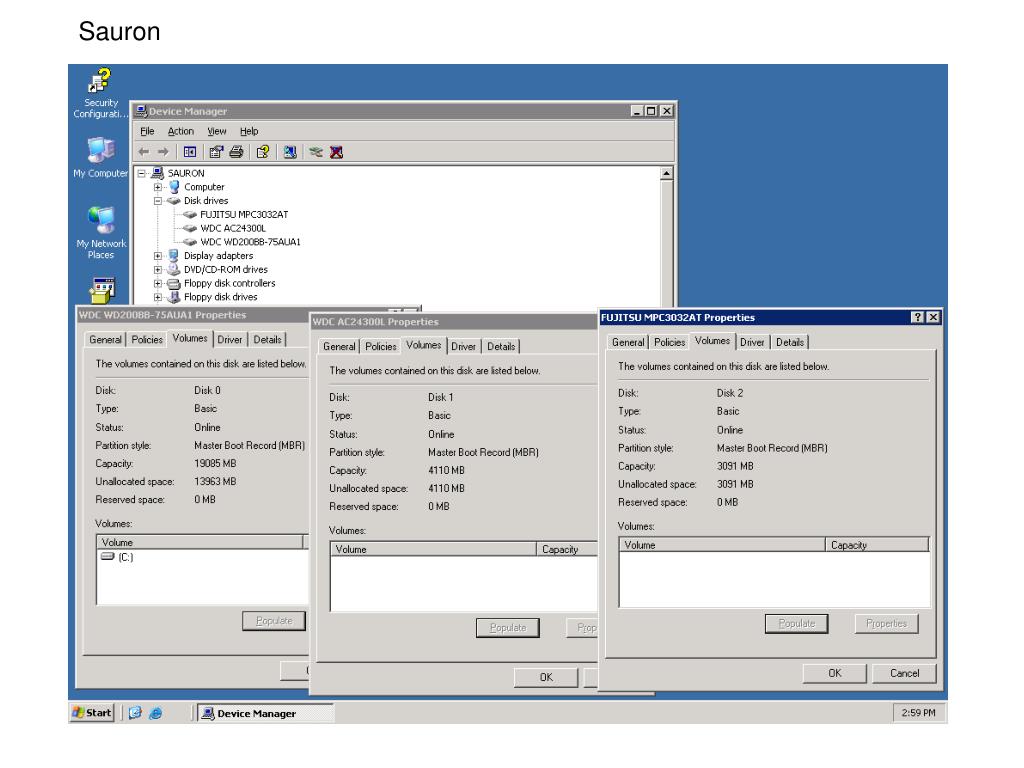Switch to General tab in WDC AC24300L Properties
1024x768 pixels.
[340, 347]
